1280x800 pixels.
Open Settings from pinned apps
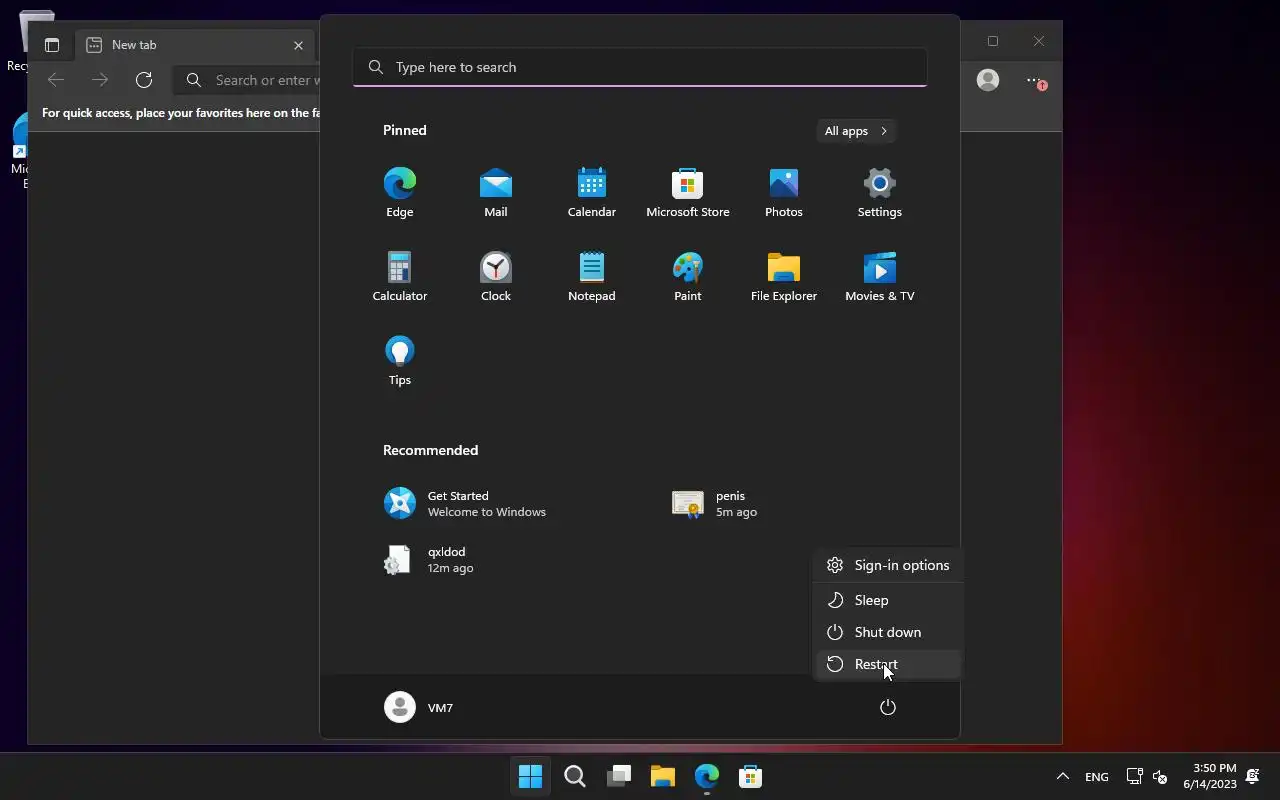pyautogui.click(x=880, y=193)
